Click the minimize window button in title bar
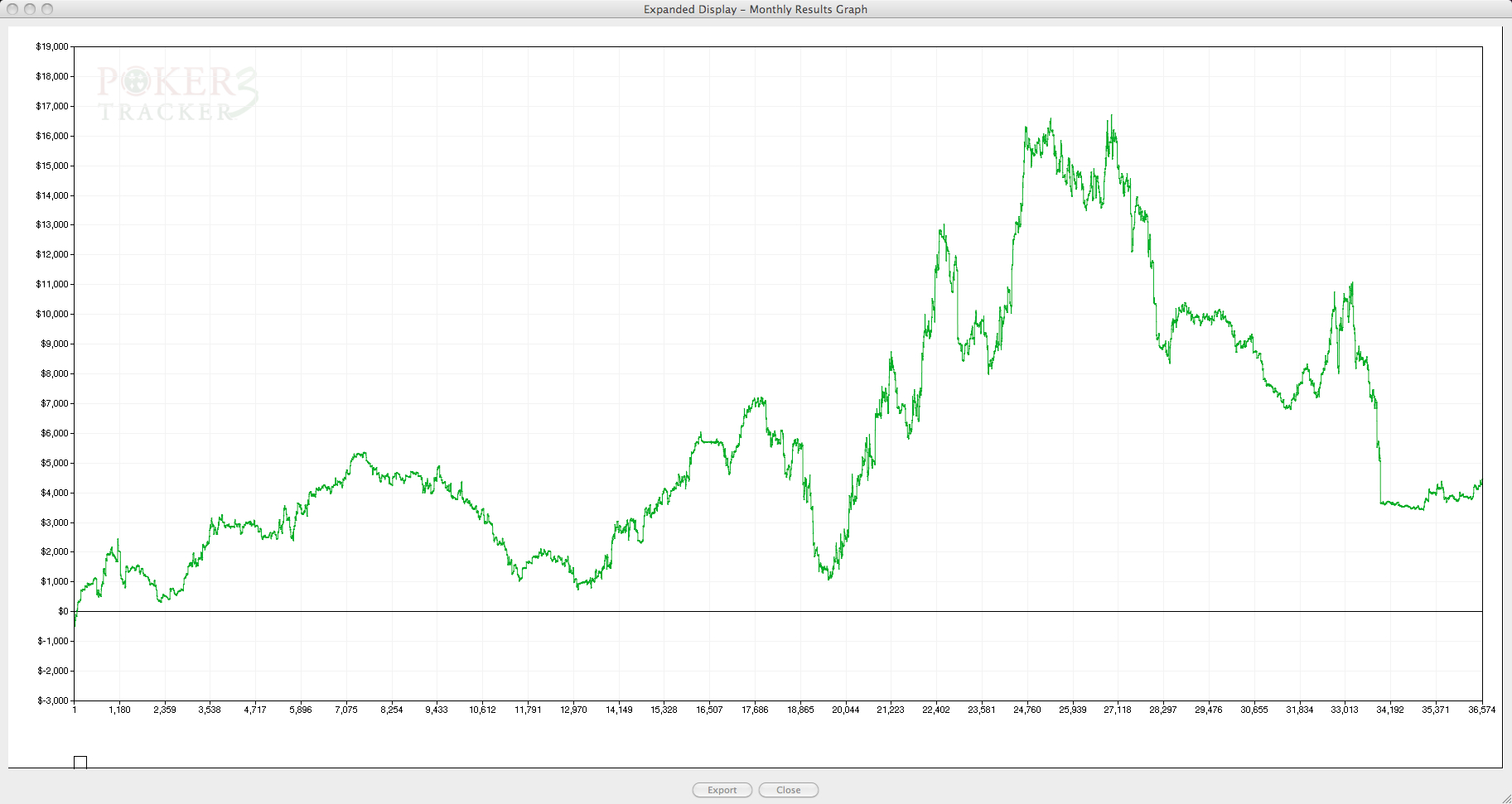The height and width of the screenshot is (804, 1512). (30, 9)
